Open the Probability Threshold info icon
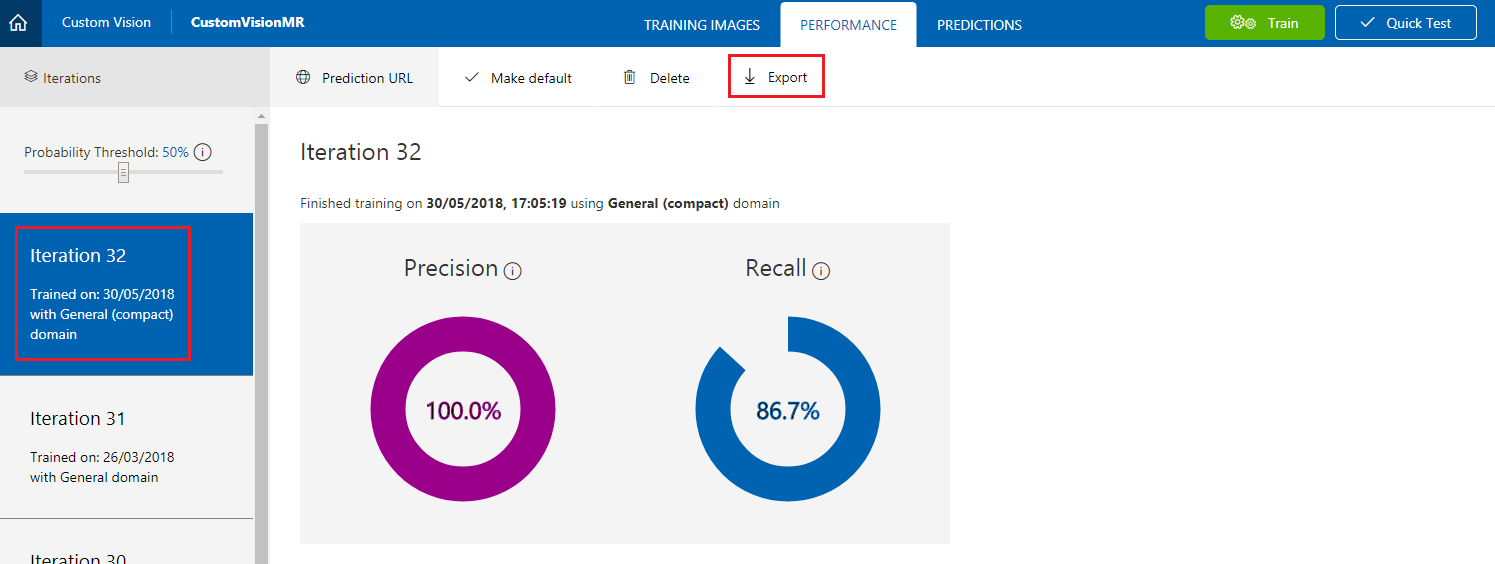The width and height of the screenshot is (1495, 564). 202,152
